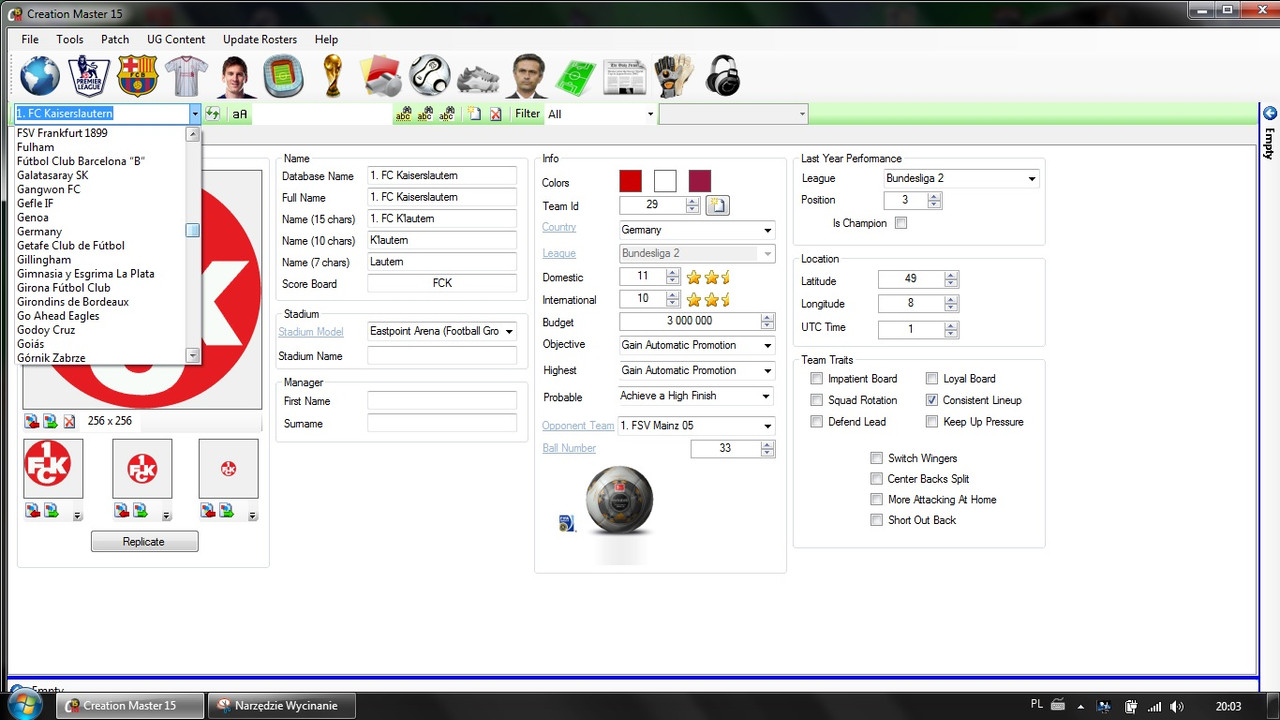Image resolution: width=1280 pixels, height=720 pixels.
Task: Follow the Opponent Team link
Action: coord(578,426)
